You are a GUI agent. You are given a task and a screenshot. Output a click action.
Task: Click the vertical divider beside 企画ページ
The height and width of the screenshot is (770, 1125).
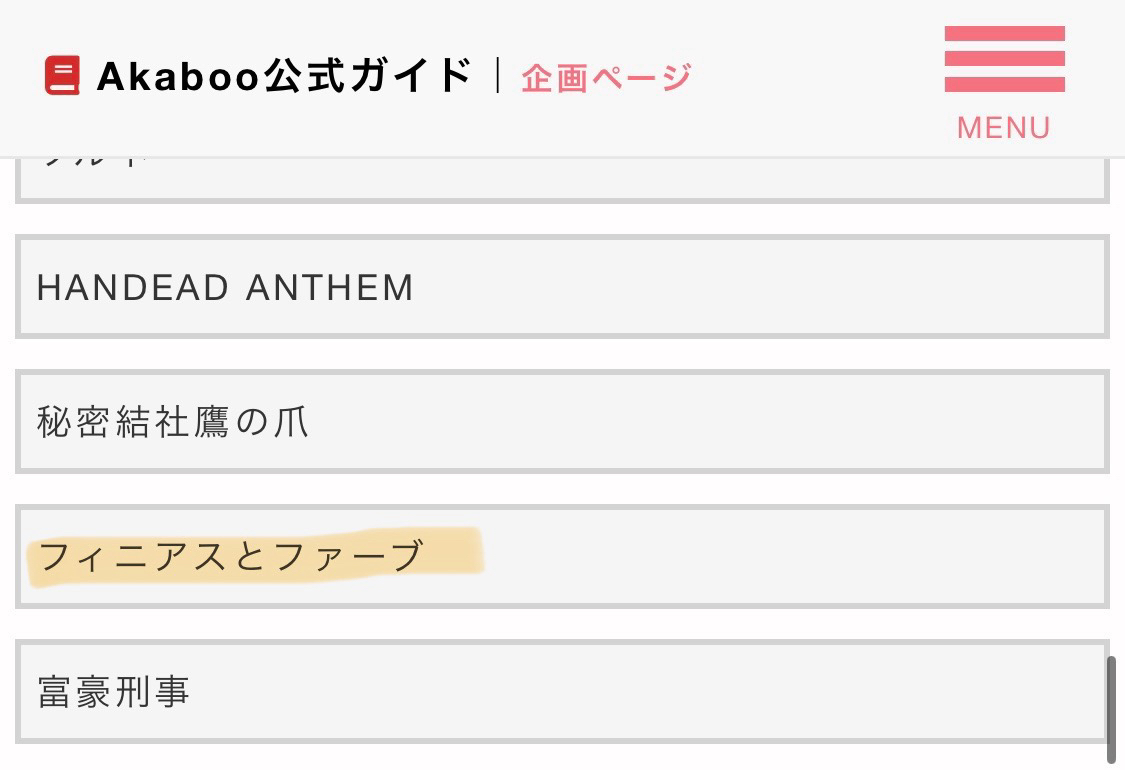tap(497, 76)
